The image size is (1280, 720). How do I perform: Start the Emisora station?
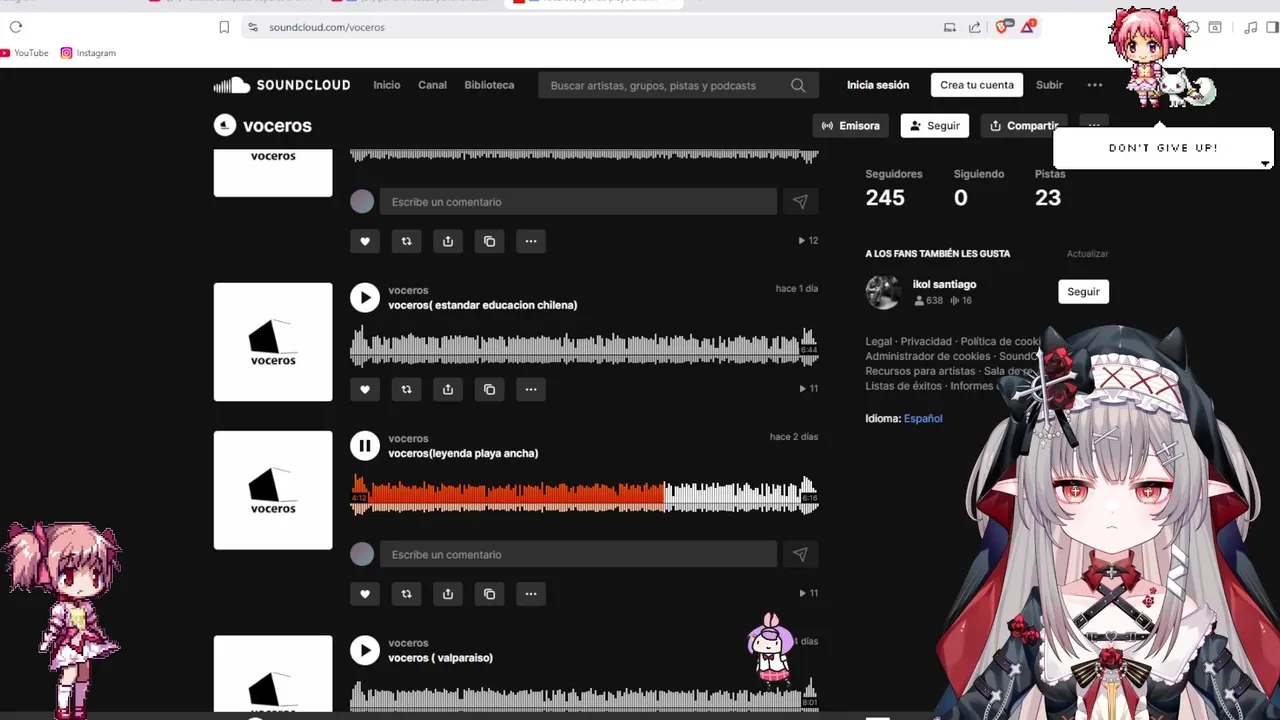click(x=851, y=126)
